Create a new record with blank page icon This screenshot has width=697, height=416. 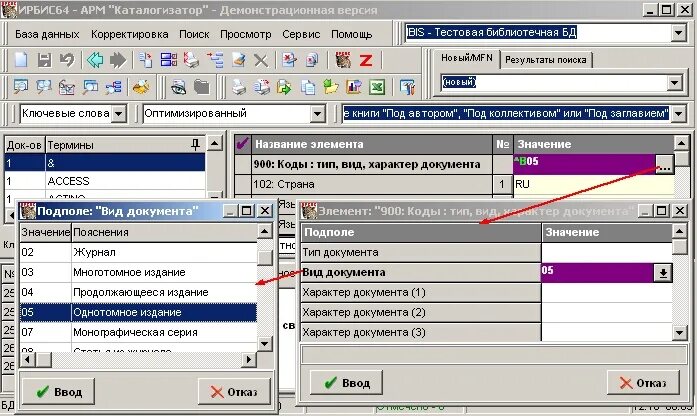click(20, 60)
